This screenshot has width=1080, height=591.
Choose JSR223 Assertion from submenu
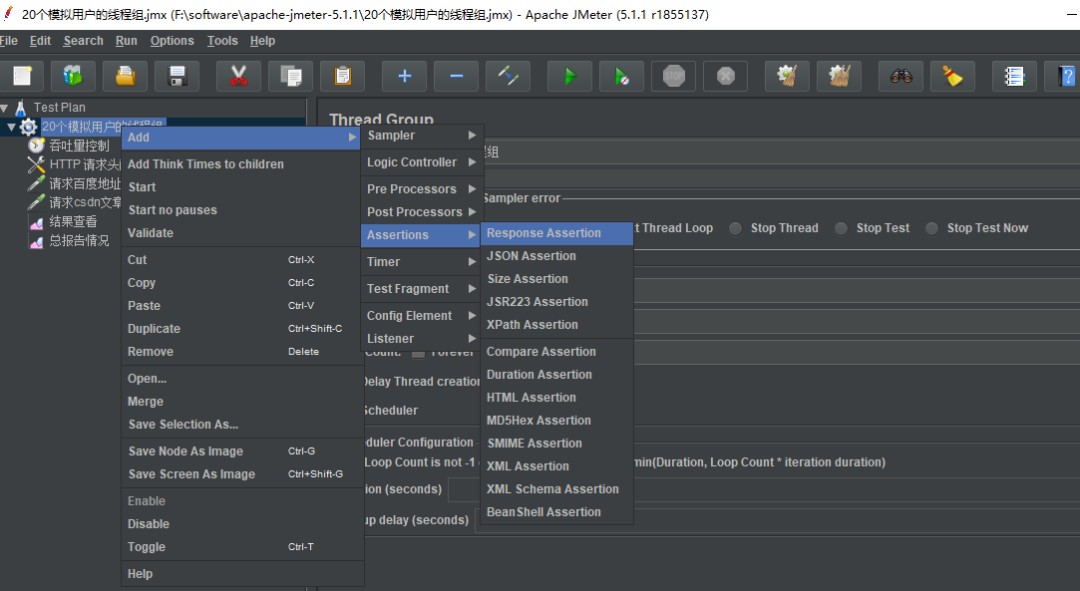click(557, 302)
